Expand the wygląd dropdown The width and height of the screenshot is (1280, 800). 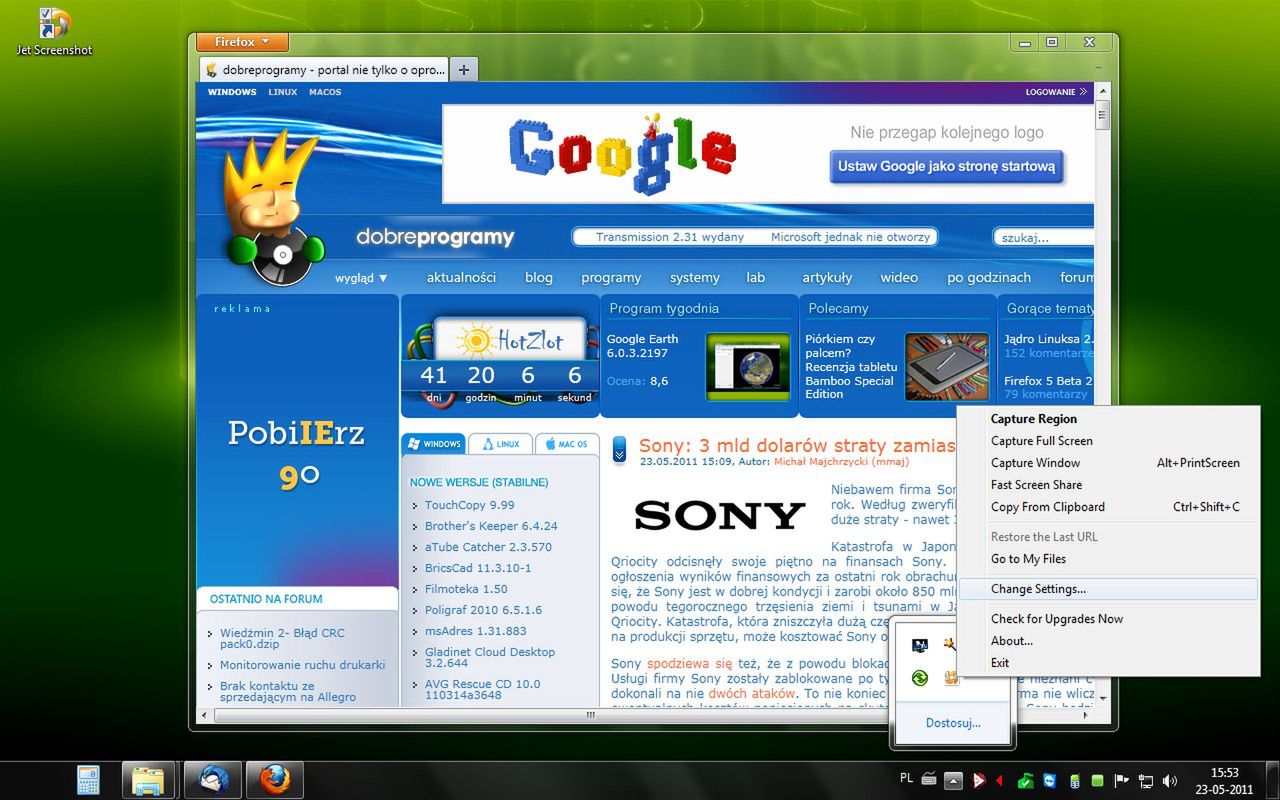361,278
